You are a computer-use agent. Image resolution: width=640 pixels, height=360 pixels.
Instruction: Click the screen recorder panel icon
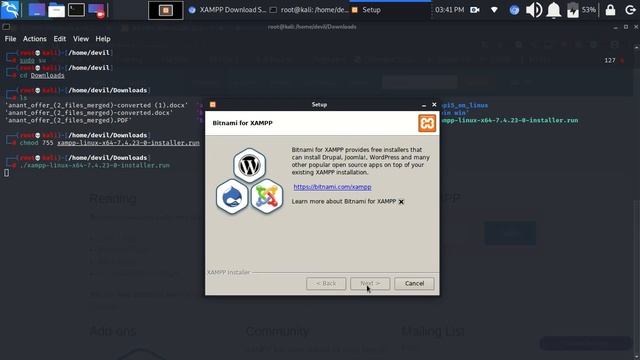point(97,10)
